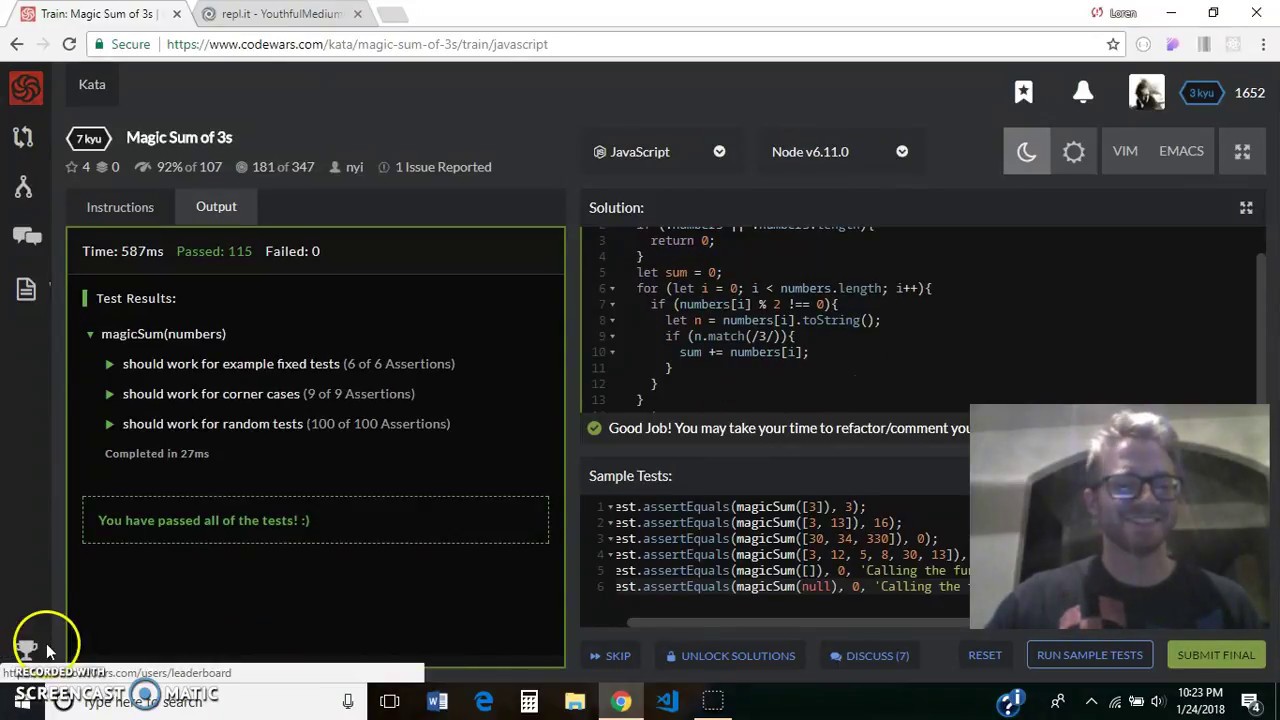
Task: Click the star count on kata
Action: tap(78, 167)
